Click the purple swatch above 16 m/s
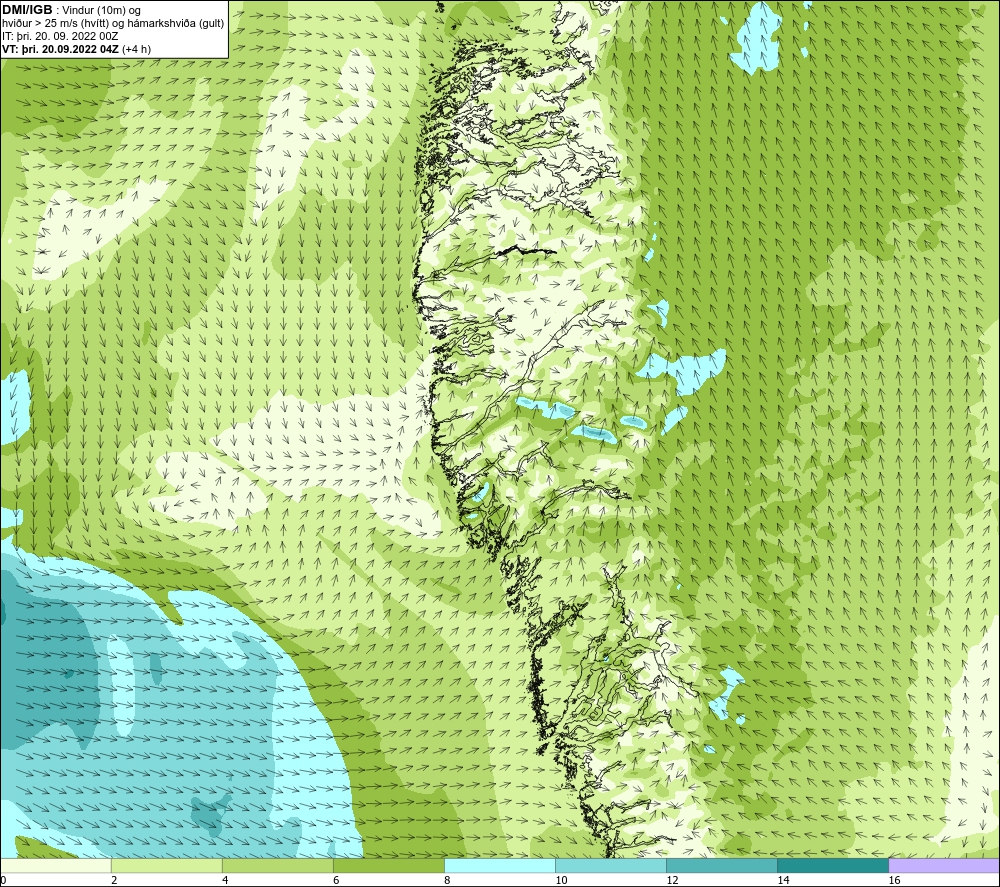 click(943, 866)
